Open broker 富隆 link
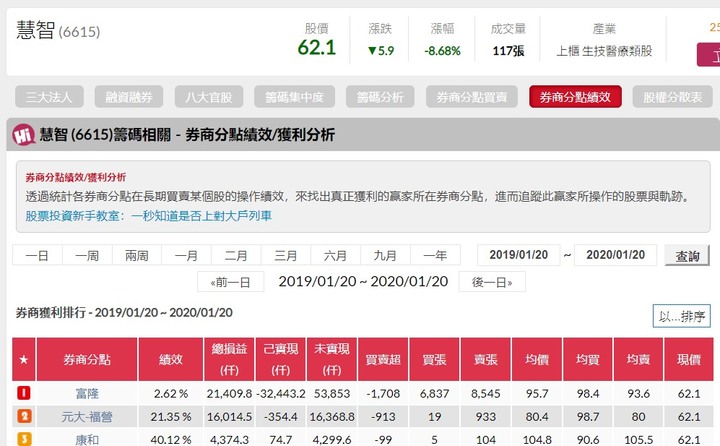The height and width of the screenshot is (446, 720). 87,394
